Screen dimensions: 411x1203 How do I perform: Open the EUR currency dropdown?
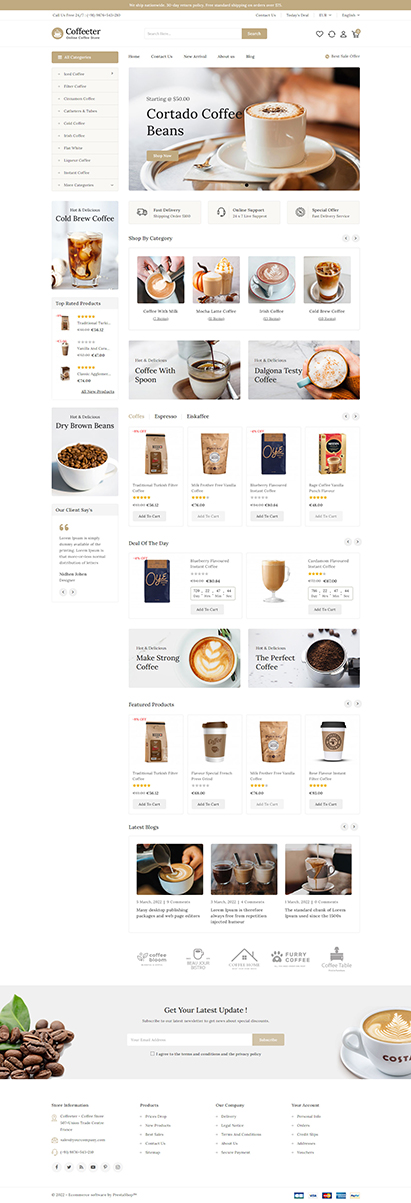(325, 15)
